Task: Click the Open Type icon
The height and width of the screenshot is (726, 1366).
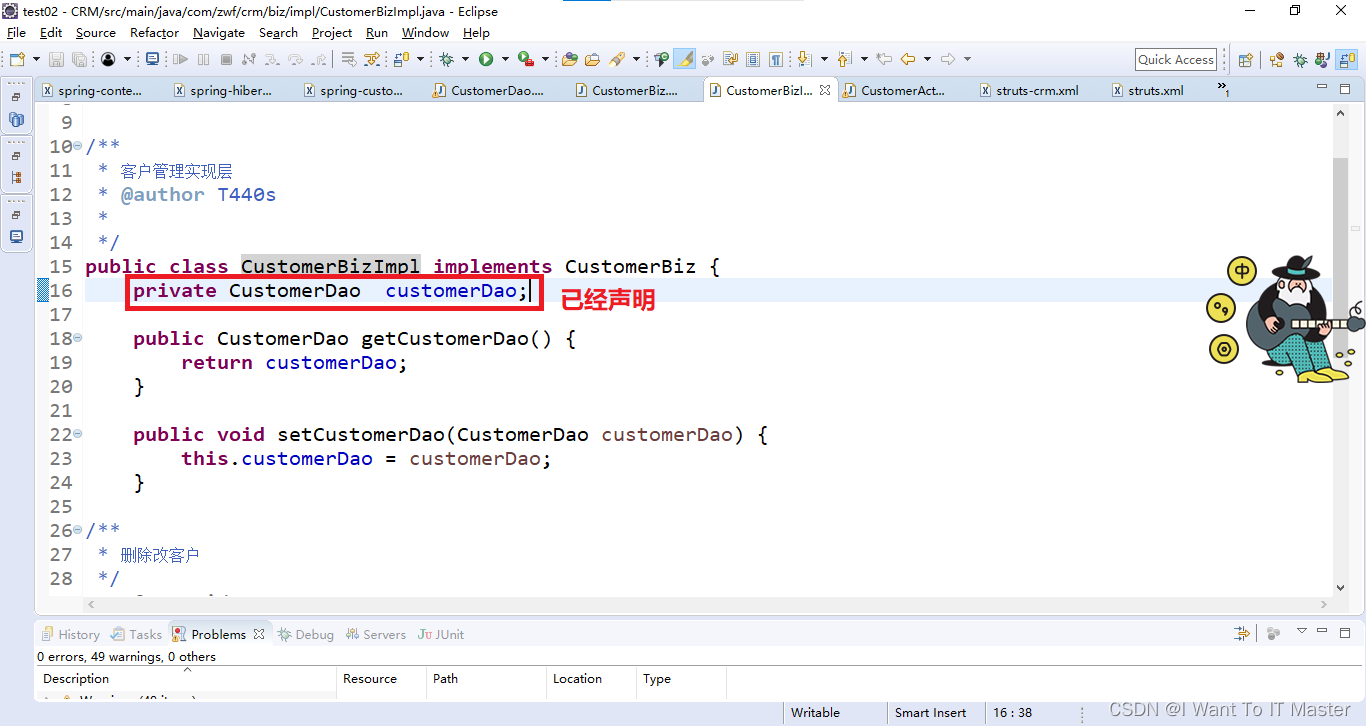Action: (569, 59)
